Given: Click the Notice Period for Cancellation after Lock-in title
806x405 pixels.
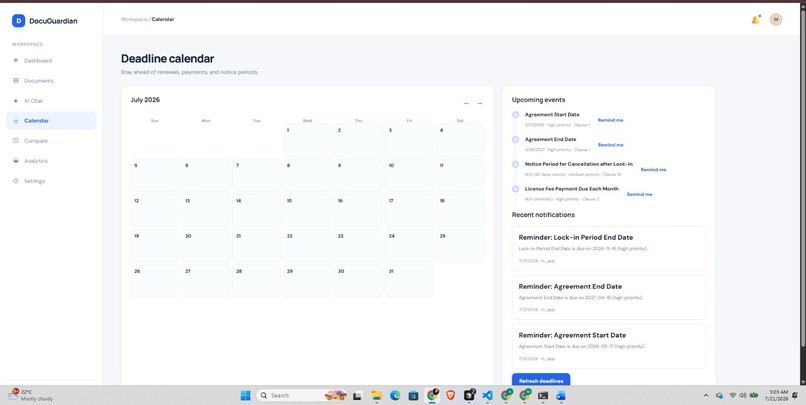Looking at the screenshot, I should [x=579, y=164].
